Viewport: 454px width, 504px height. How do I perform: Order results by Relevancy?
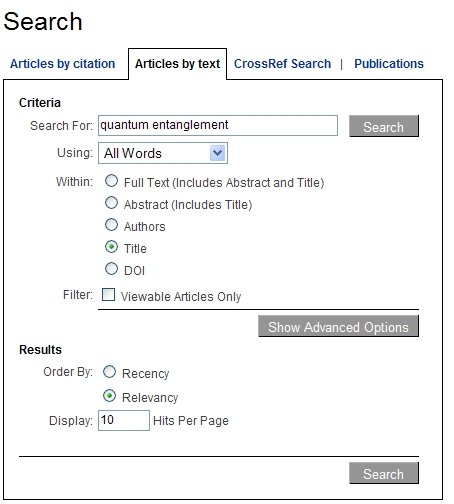click(109, 396)
